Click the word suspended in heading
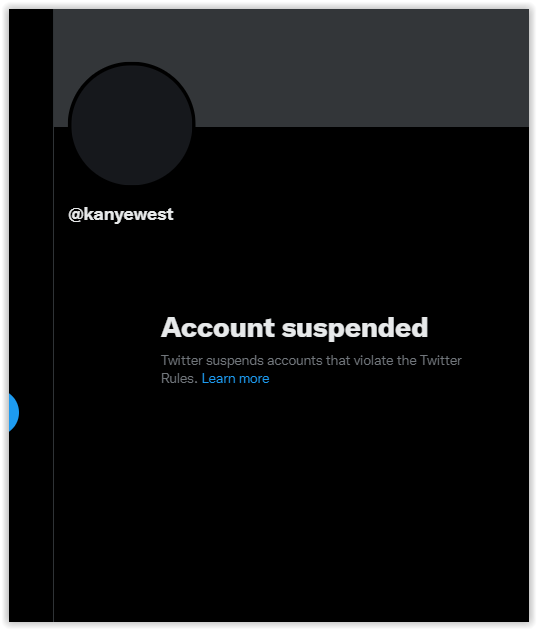This screenshot has height=630, width=537. (x=355, y=328)
